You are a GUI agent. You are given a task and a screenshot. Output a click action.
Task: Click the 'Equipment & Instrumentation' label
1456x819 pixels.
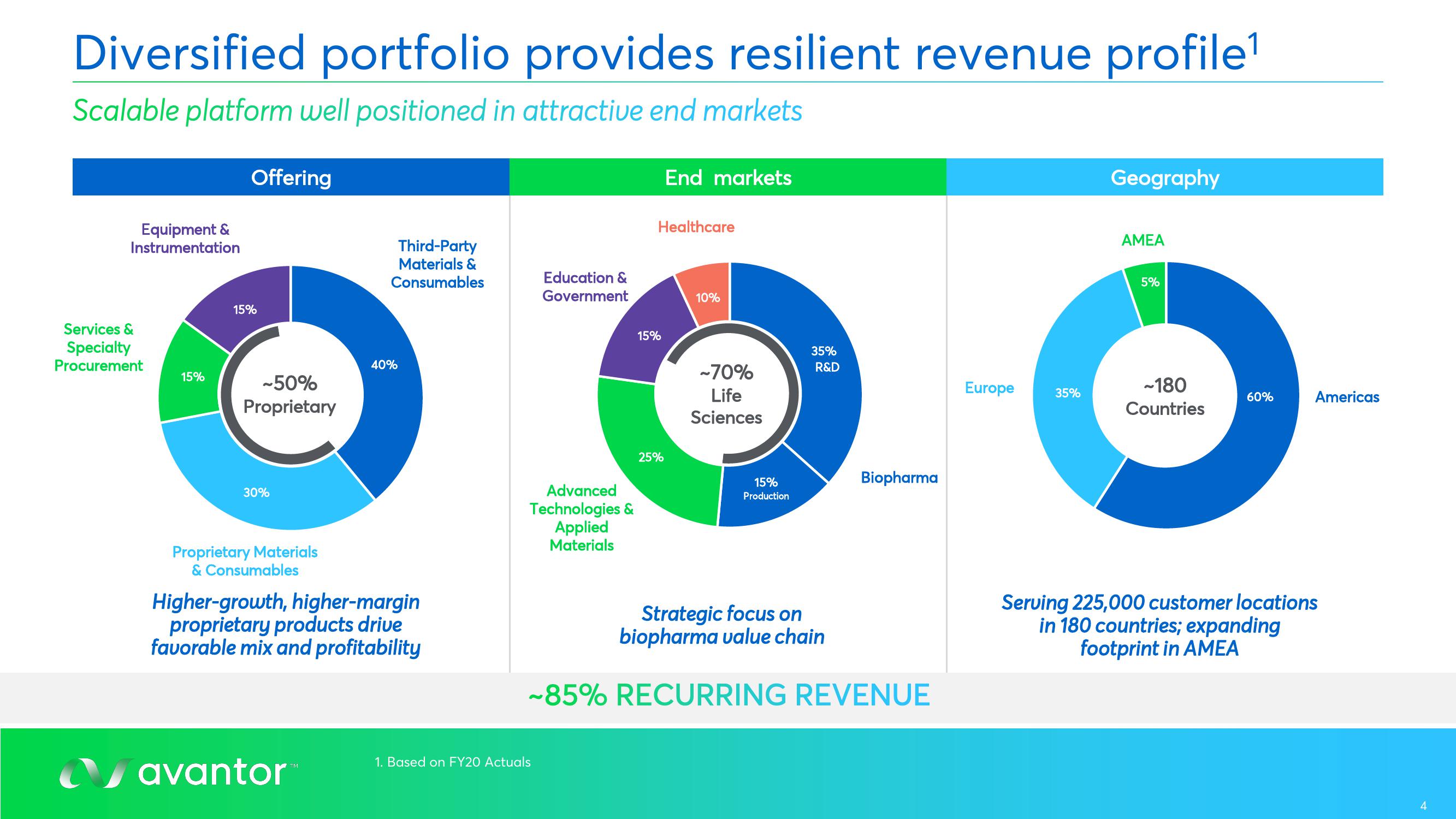coord(185,239)
